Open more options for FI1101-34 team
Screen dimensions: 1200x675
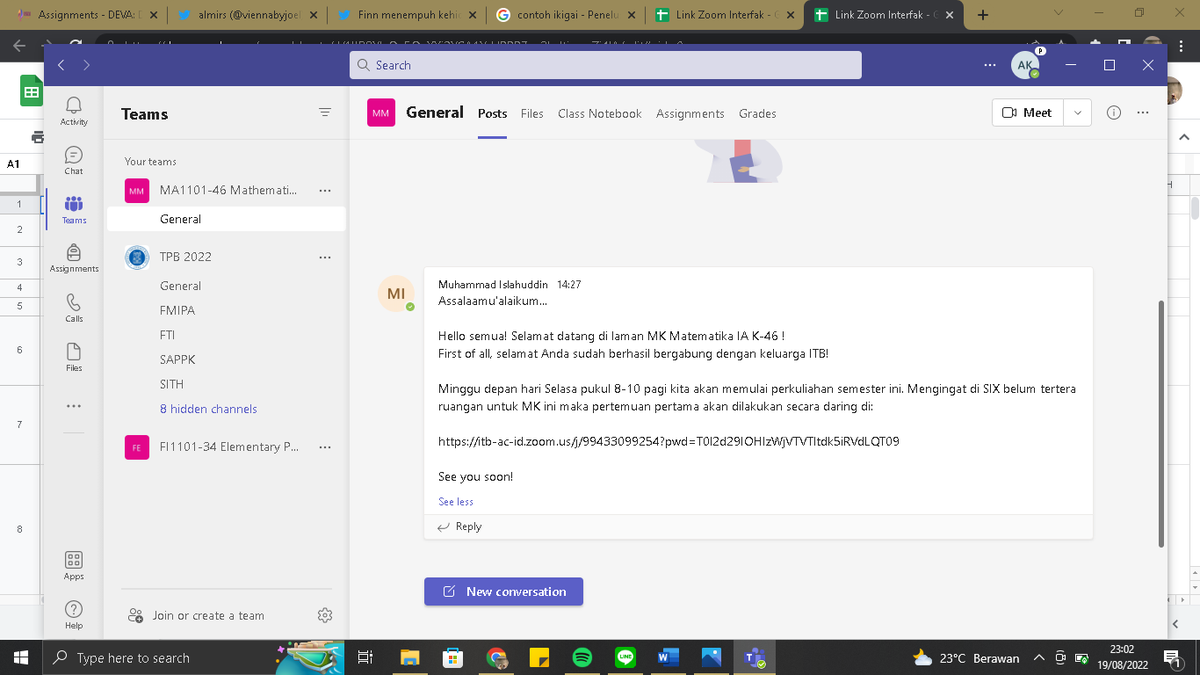pyautogui.click(x=324, y=447)
